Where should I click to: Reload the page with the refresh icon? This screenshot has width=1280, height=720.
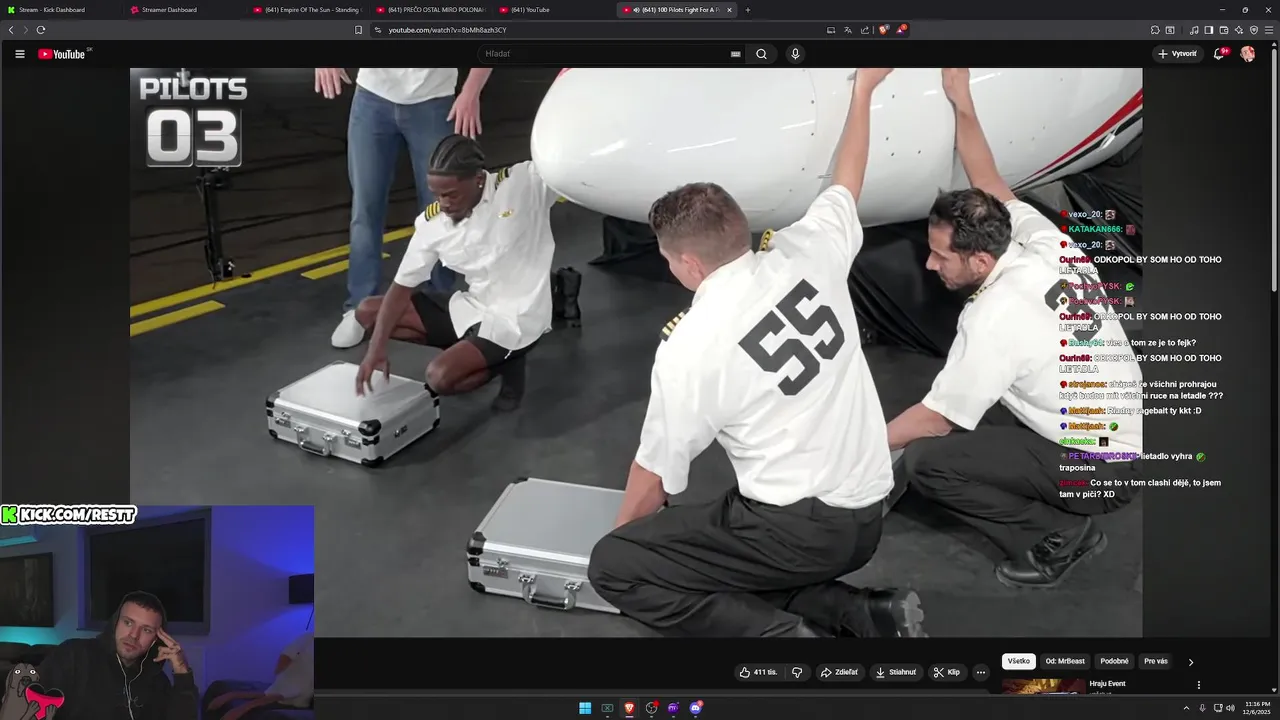pyautogui.click(x=41, y=30)
